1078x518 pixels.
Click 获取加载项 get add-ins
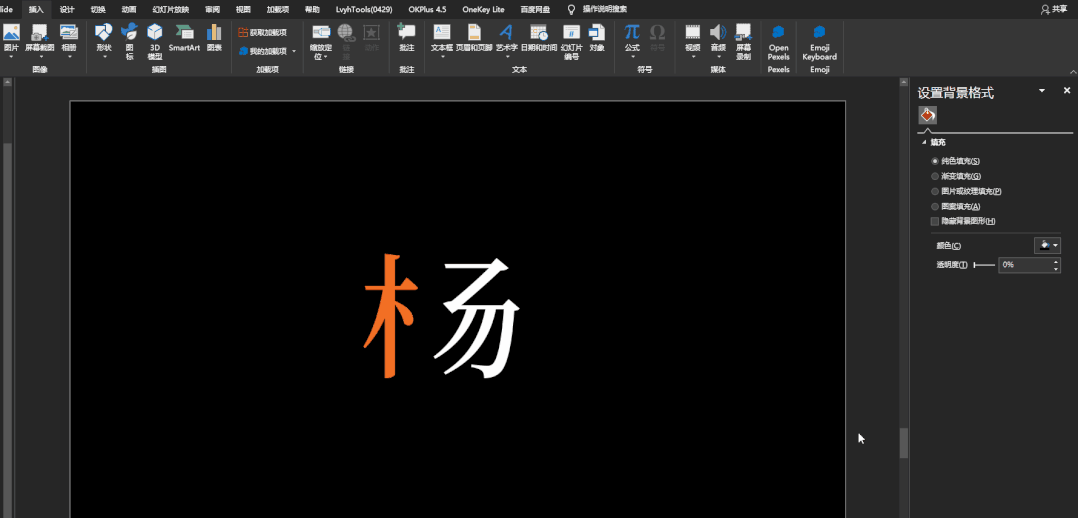pyautogui.click(x=263, y=32)
